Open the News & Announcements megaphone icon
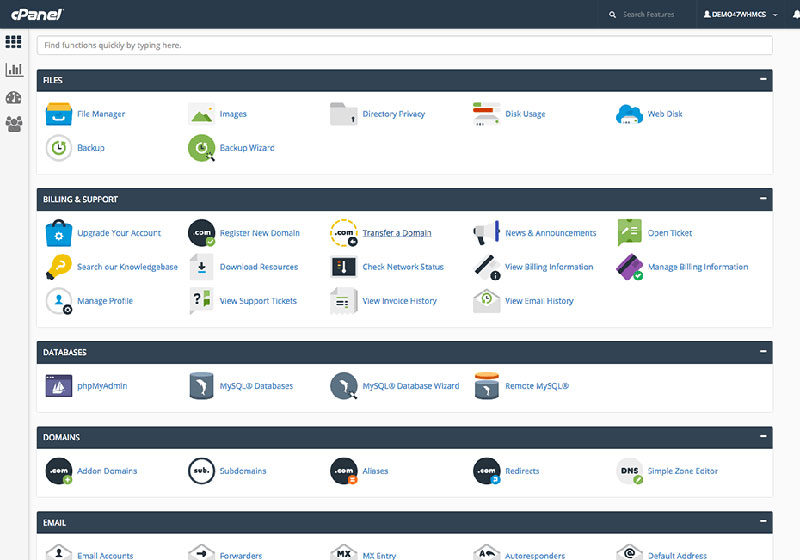The height and width of the screenshot is (560, 800). pos(486,233)
